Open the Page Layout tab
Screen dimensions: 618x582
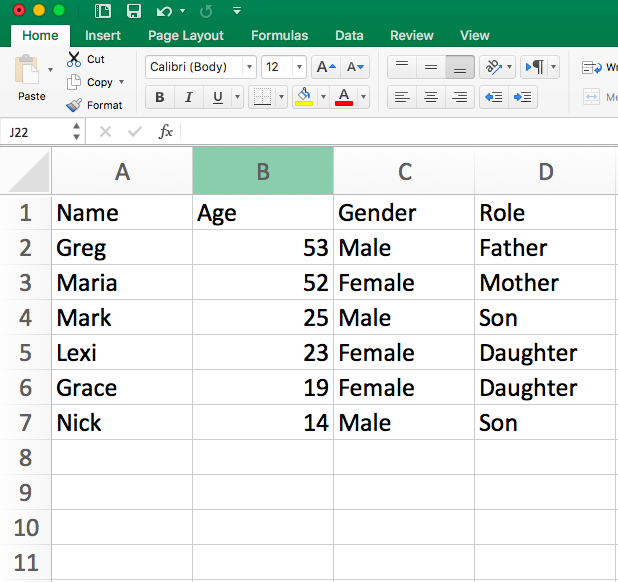click(x=186, y=35)
